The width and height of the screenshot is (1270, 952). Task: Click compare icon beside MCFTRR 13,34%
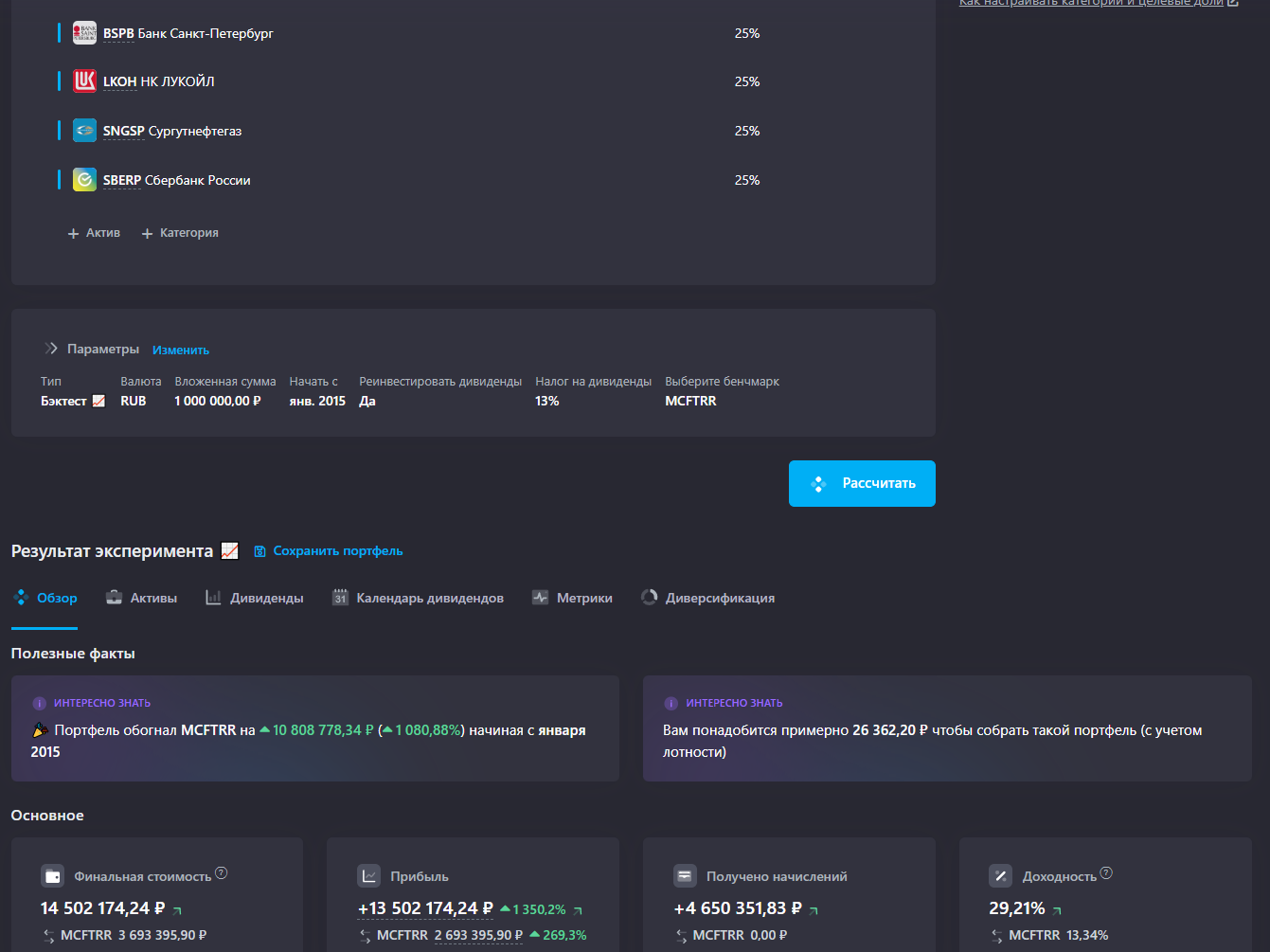pos(996,936)
